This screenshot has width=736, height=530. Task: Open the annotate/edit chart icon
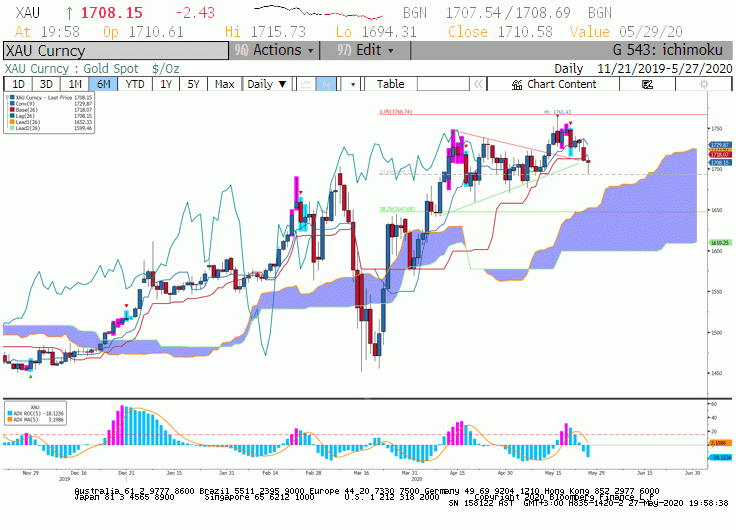coord(647,84)
